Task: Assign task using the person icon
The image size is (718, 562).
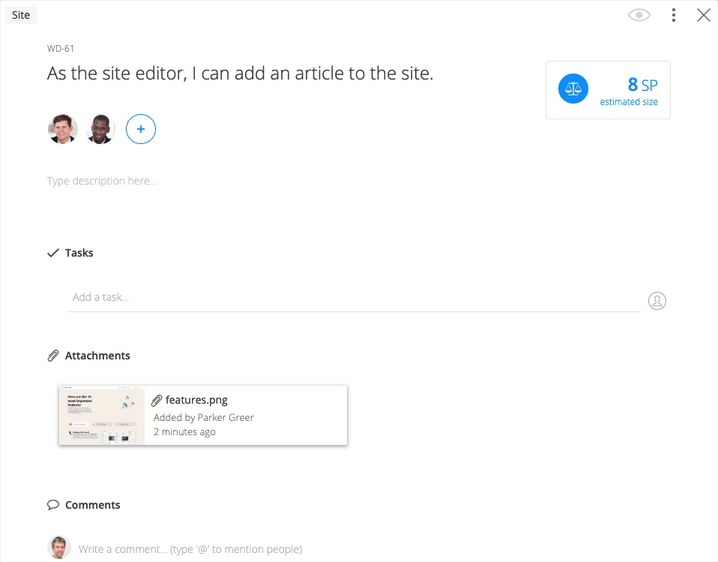Action: click(657, 300)
